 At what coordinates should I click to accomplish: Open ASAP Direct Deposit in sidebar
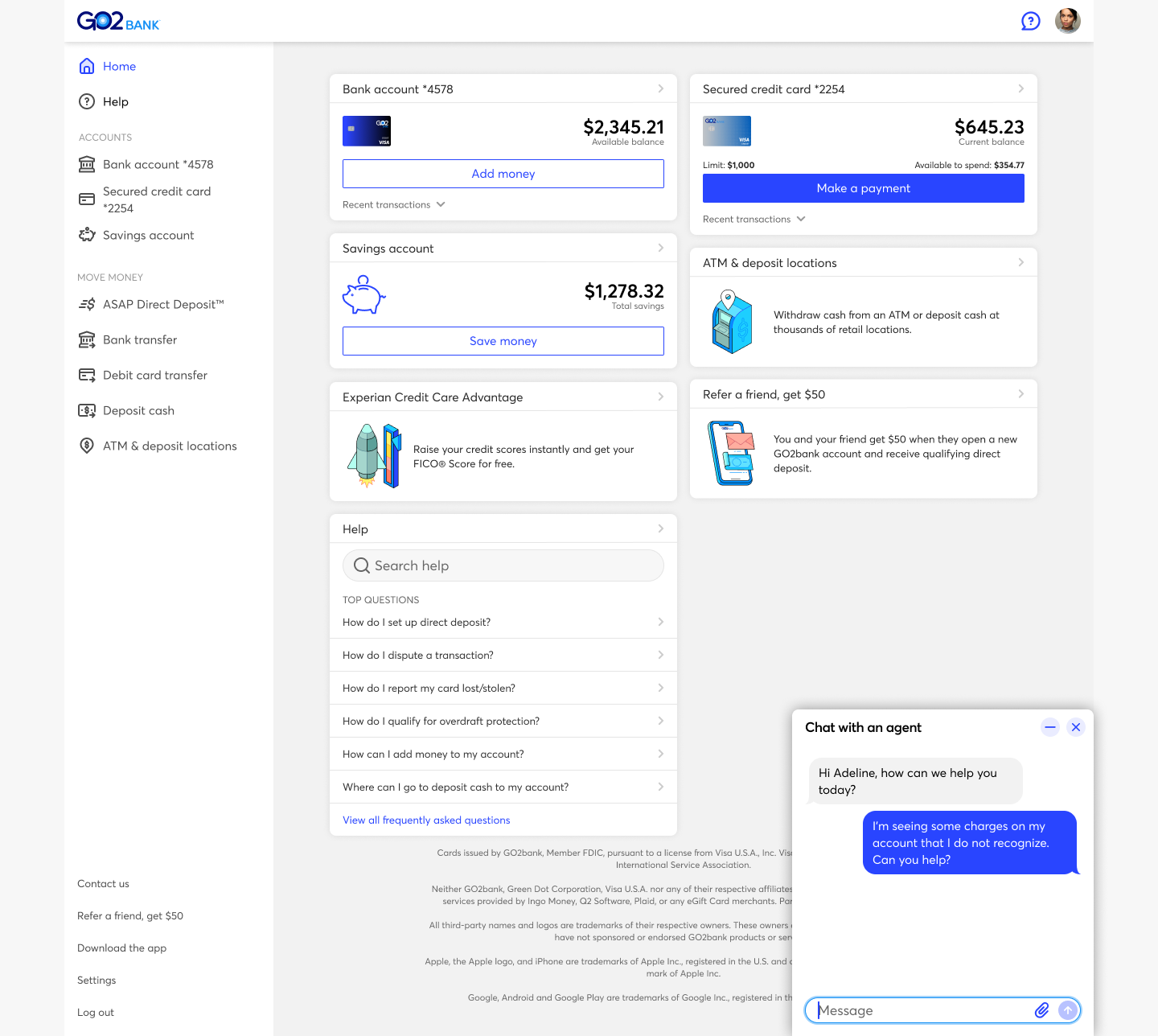pos(163,305)
